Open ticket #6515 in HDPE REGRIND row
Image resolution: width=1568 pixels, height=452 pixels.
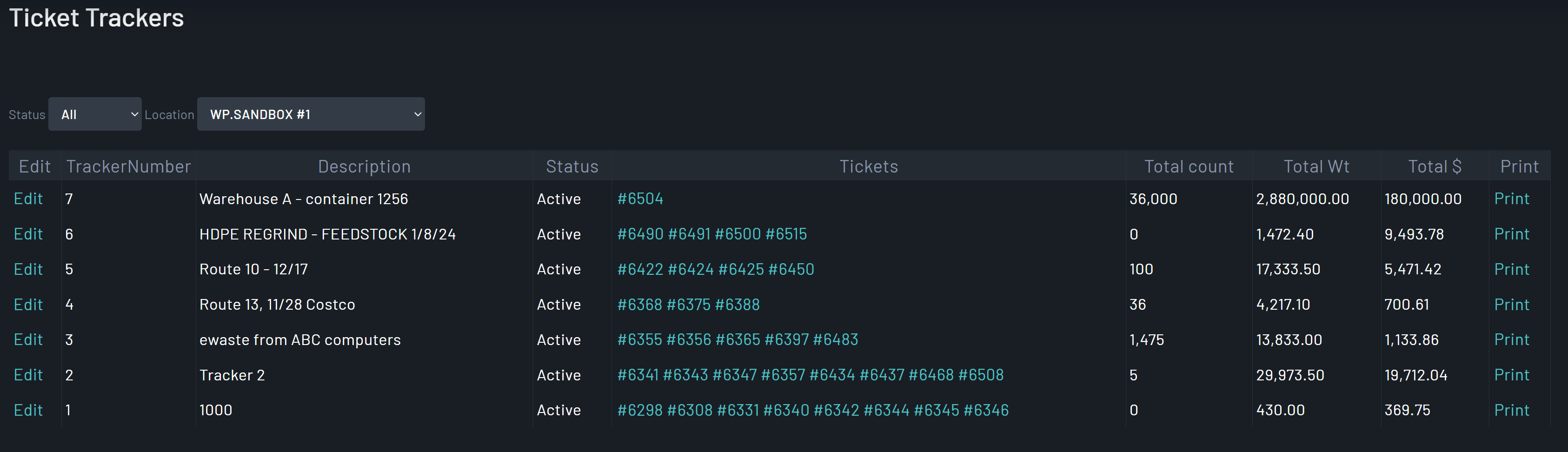click(786, 234)
